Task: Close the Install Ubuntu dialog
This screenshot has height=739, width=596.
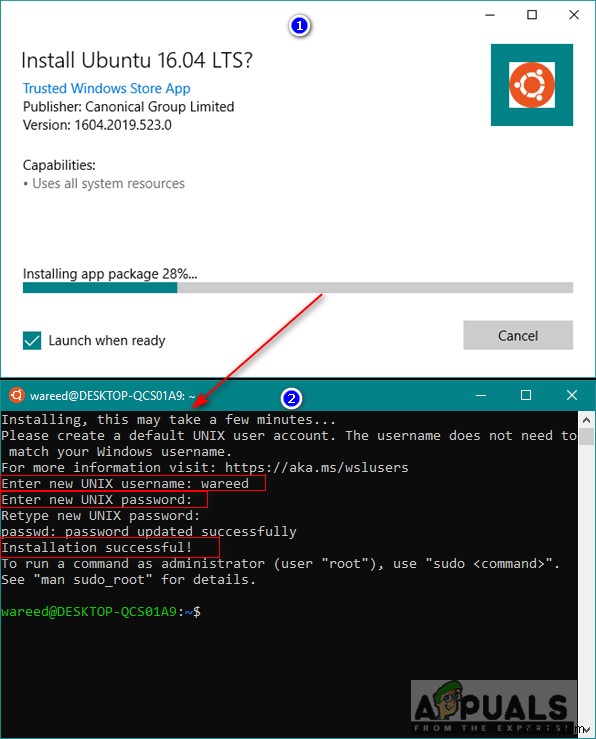Action: [574, 15]
